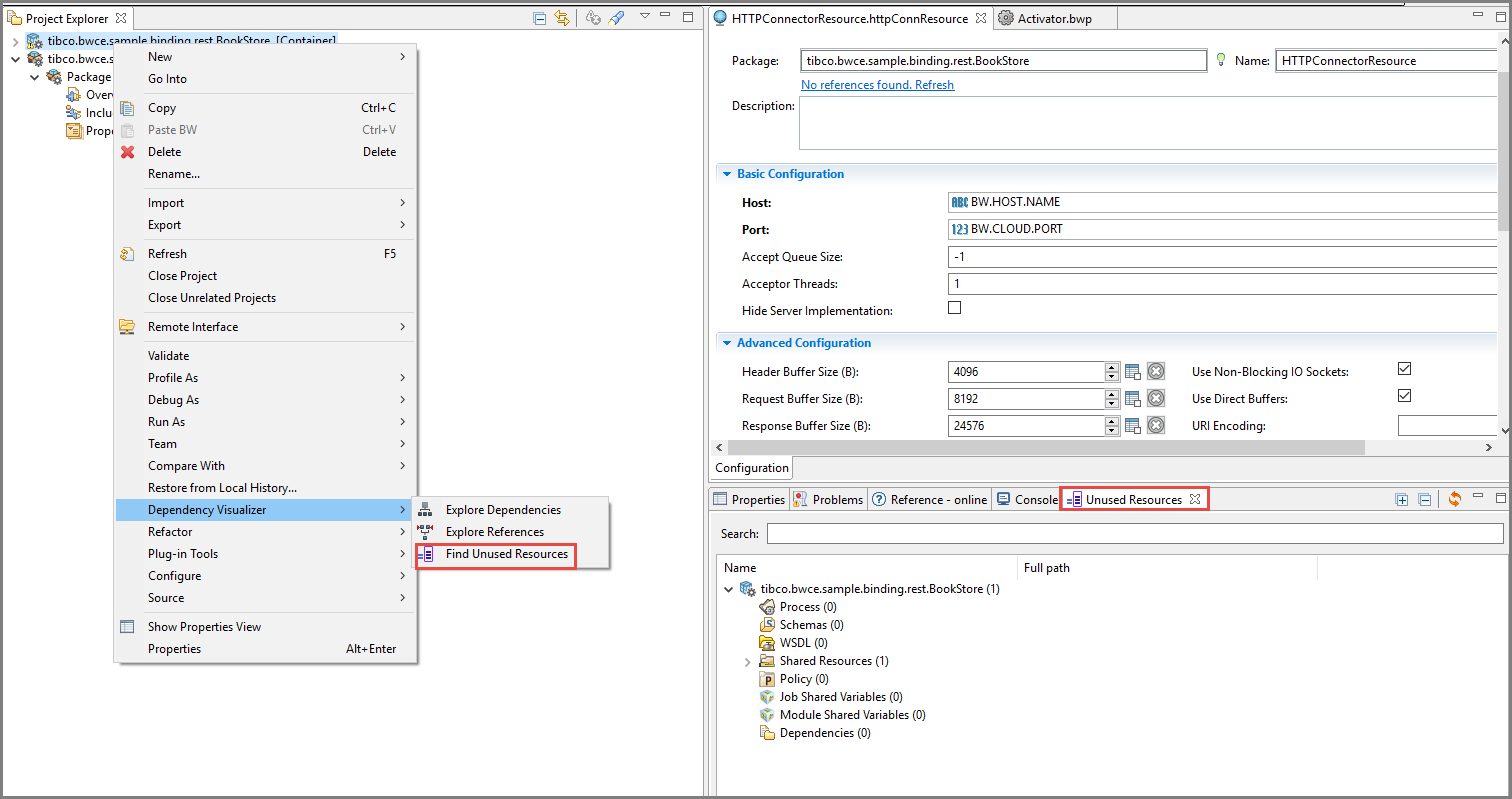The width and height of the screenshot is (1512, 799).
Task: Collapse the Basic Configuration section
Action: tap(727, 174)
